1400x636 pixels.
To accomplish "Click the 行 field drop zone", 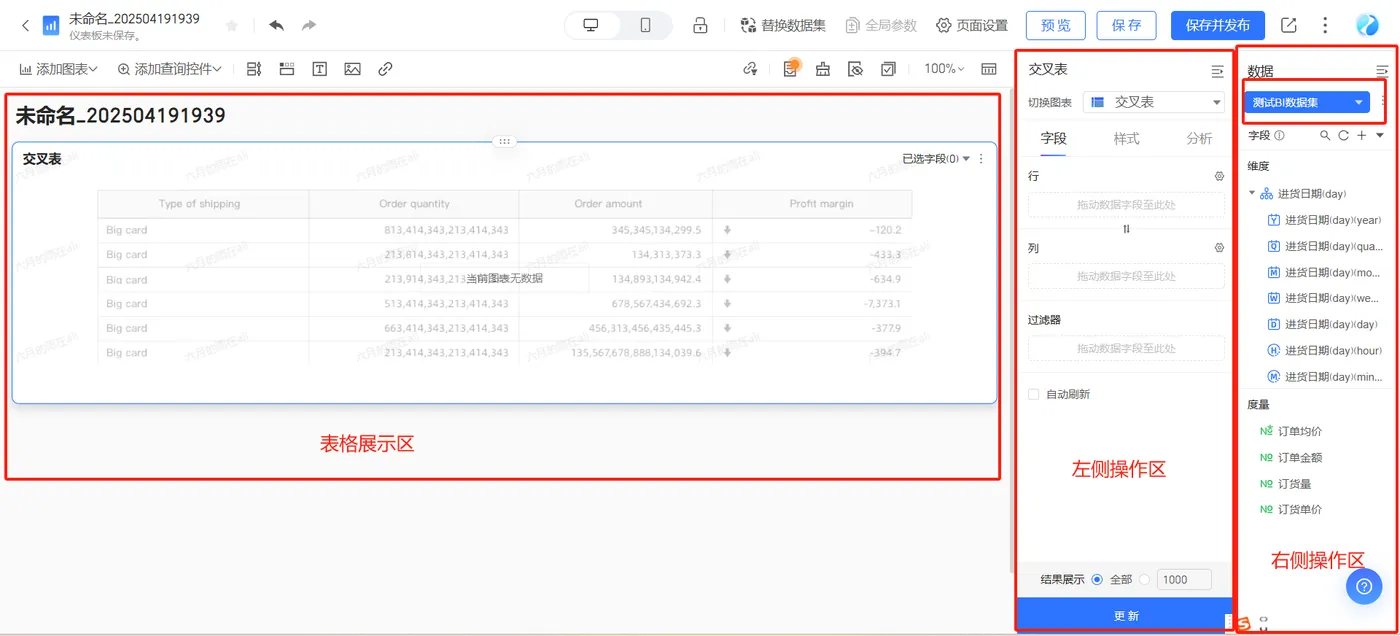I will (x=1126, y=205).
